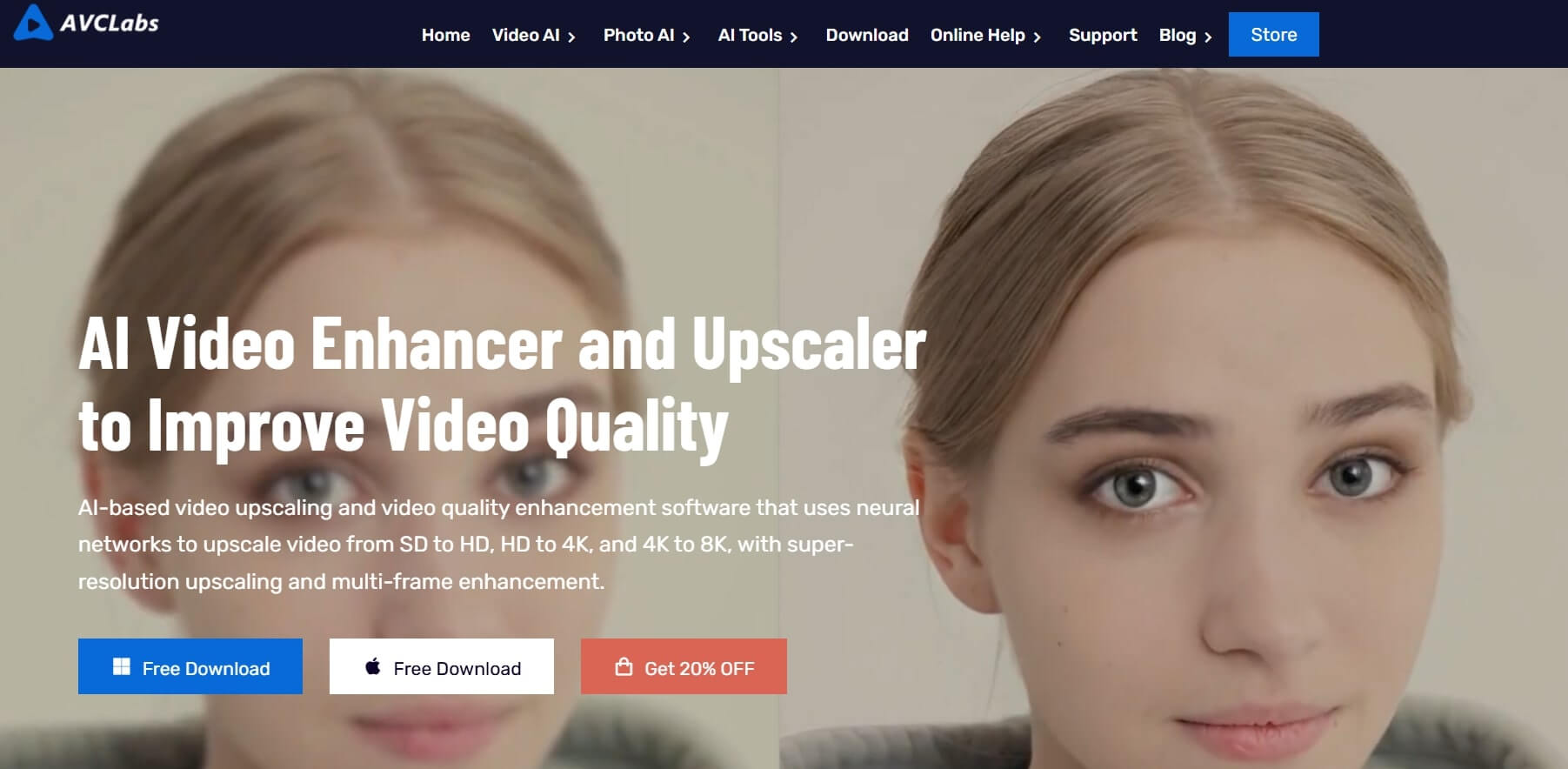Open the Download page in navbar

point(866,35)
